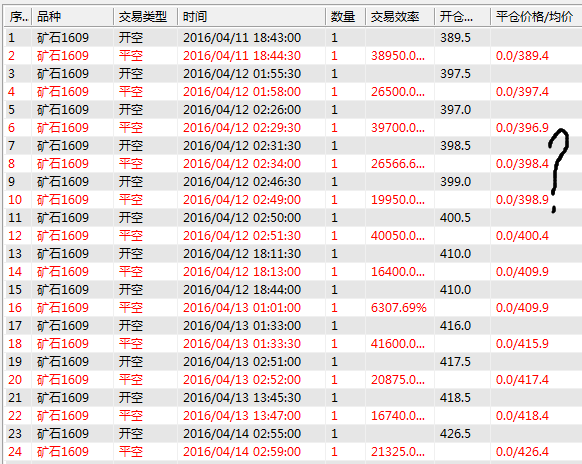Click 矿石1609 in row 1
This screenshot has width=582, height=464.
pos(63,37)
